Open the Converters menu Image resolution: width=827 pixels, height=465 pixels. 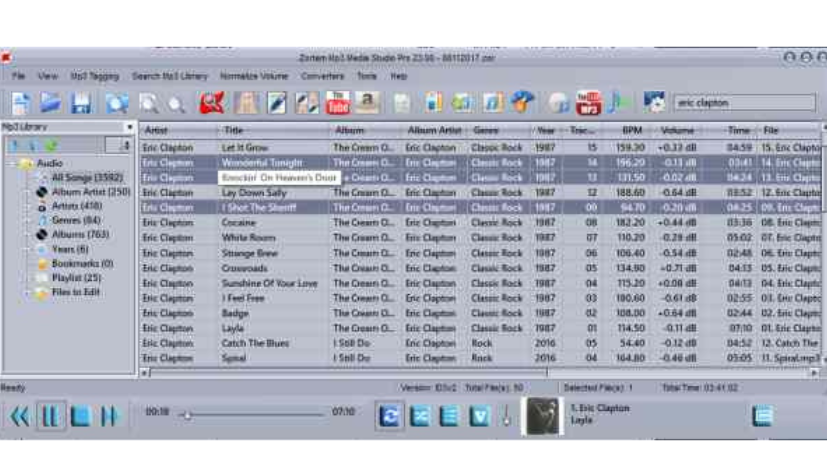click(322, 76)
